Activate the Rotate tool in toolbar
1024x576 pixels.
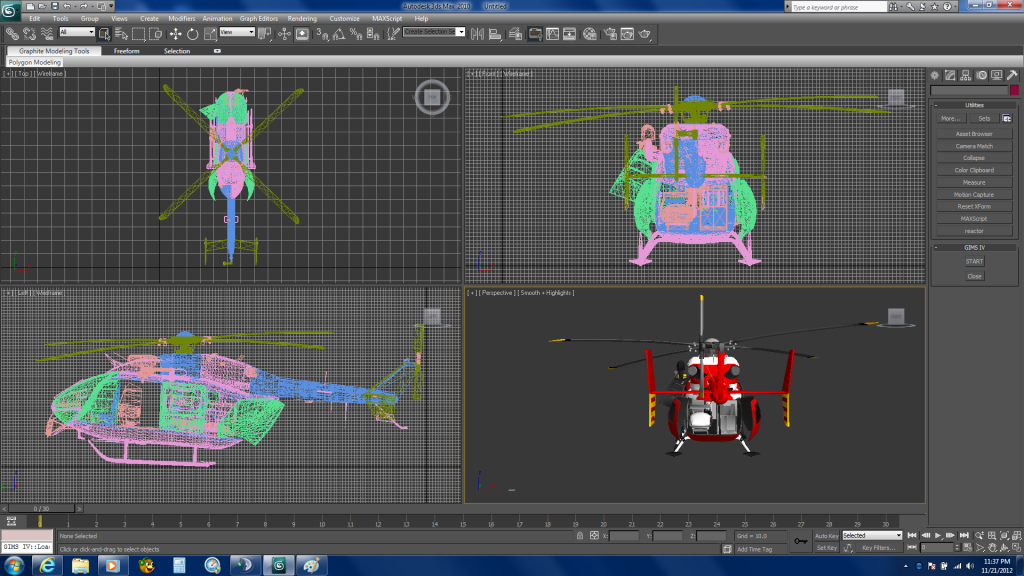(x=192, y=33)
